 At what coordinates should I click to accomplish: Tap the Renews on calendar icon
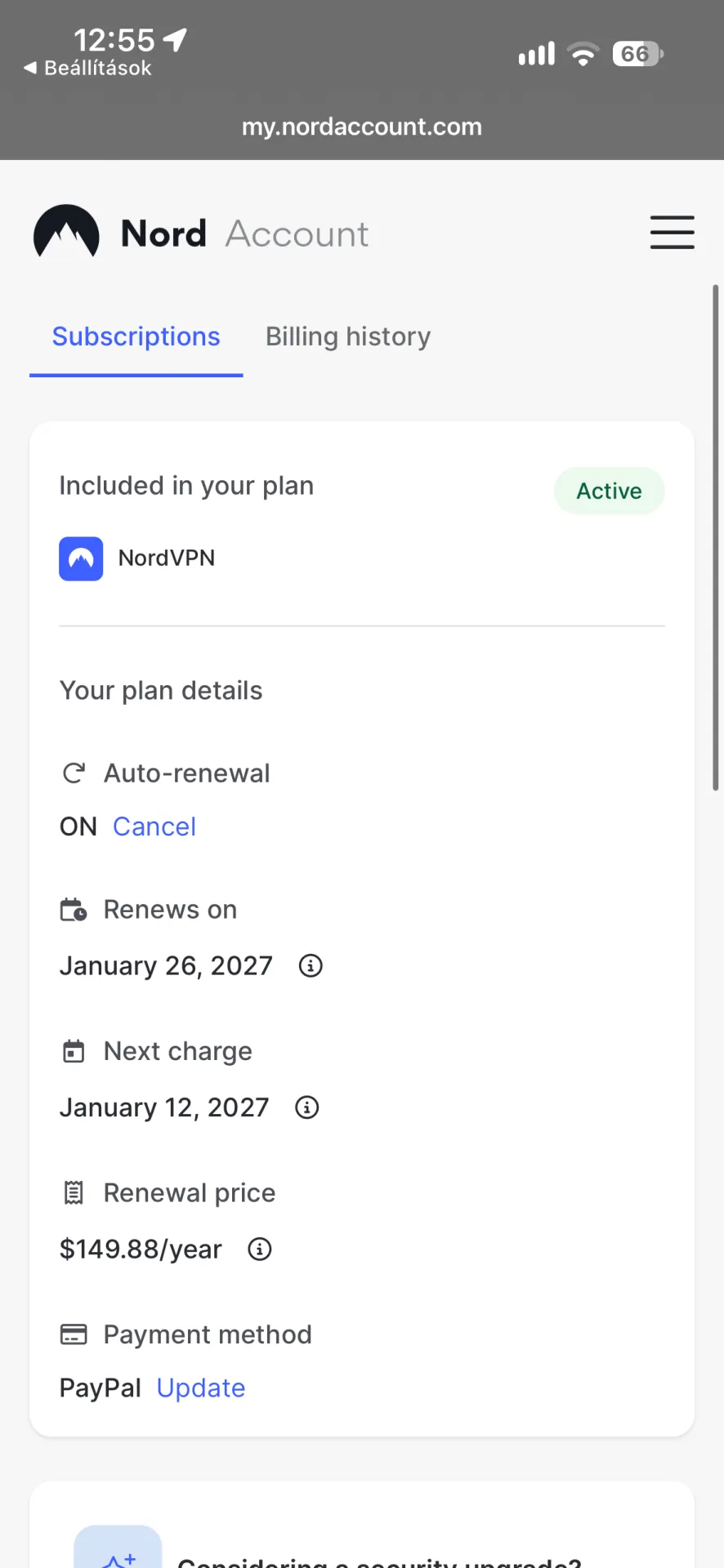[74, 910]
